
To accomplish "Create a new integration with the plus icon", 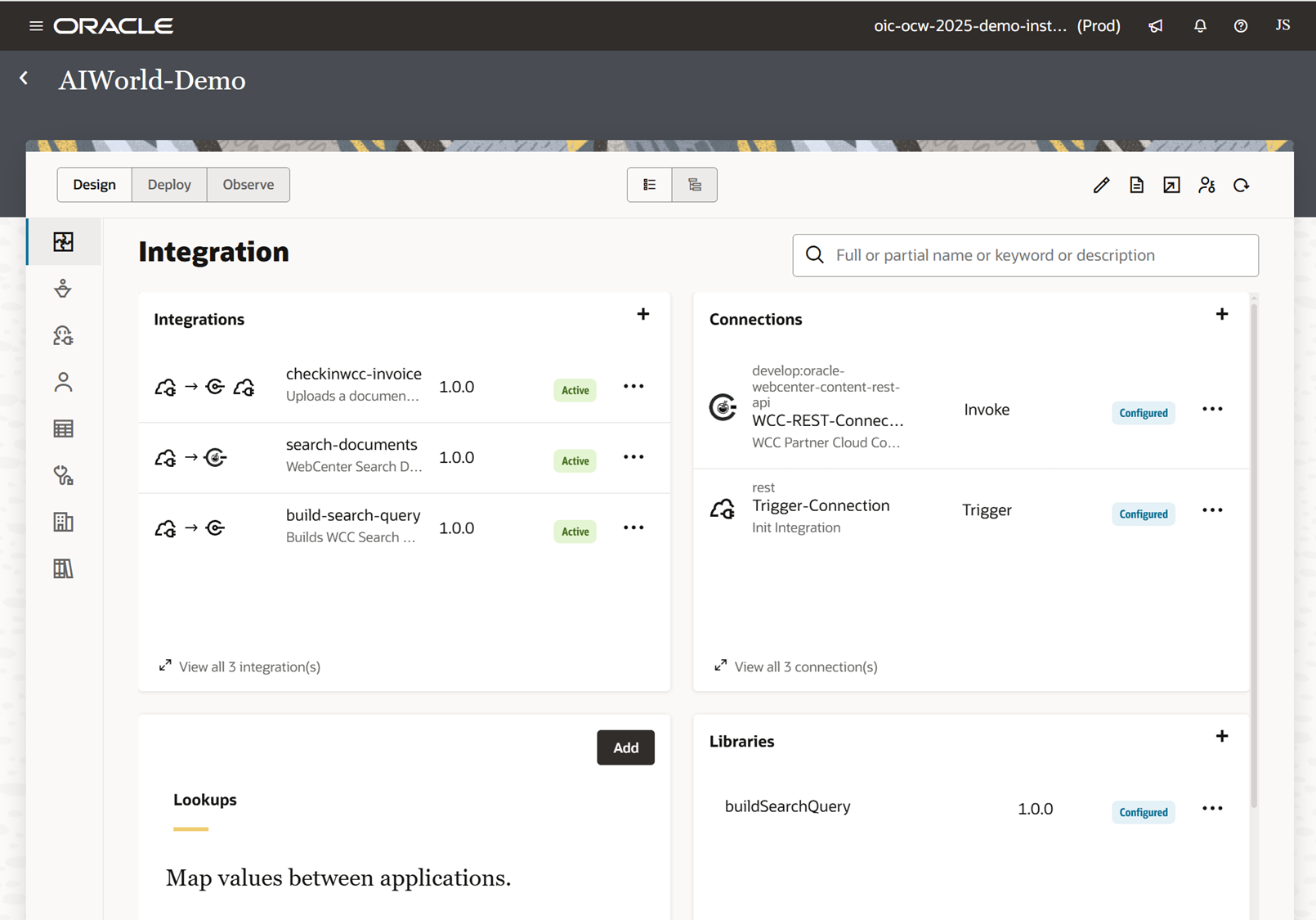I will coord(643,313).
